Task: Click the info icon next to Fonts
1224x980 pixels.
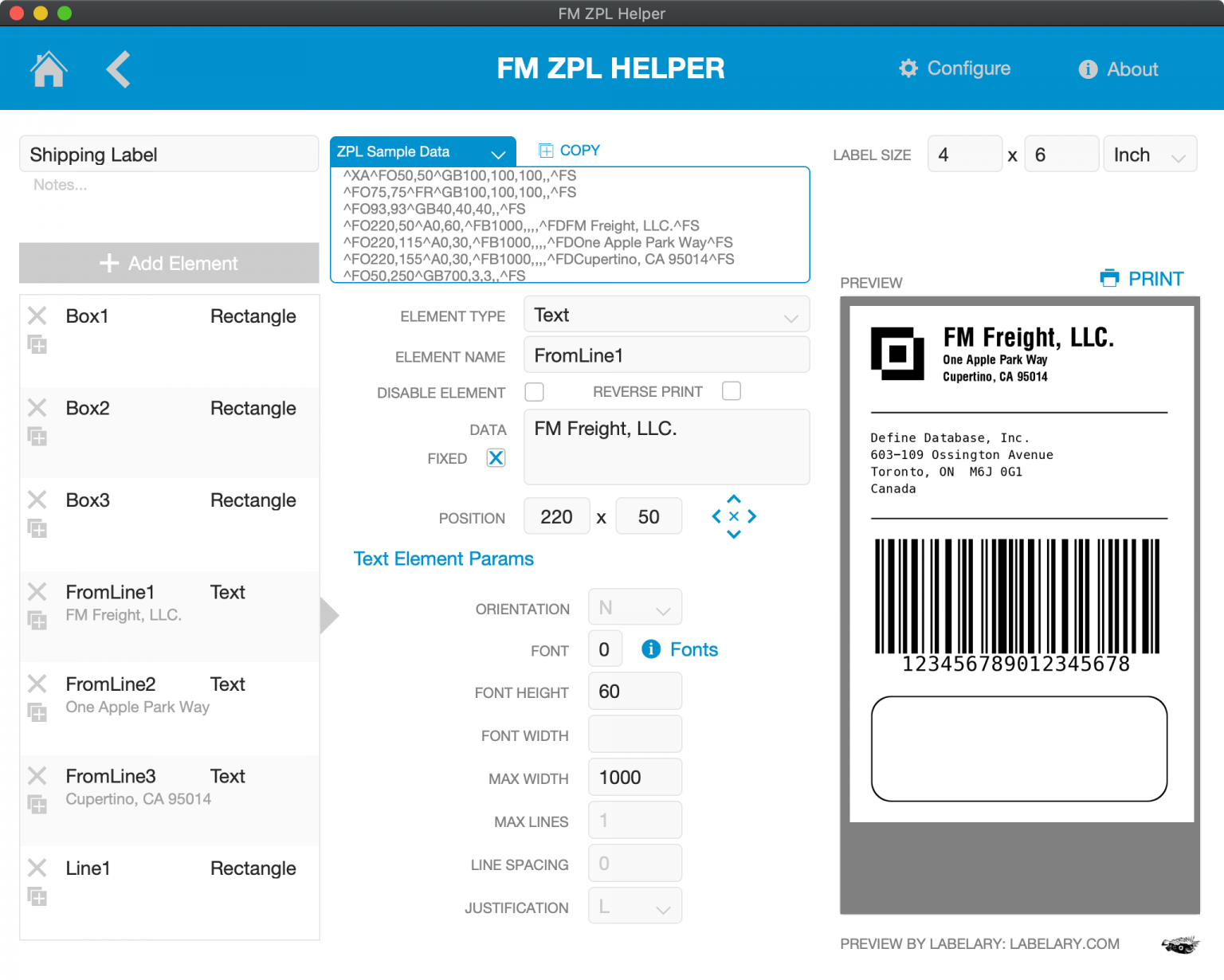Action: 651,649
